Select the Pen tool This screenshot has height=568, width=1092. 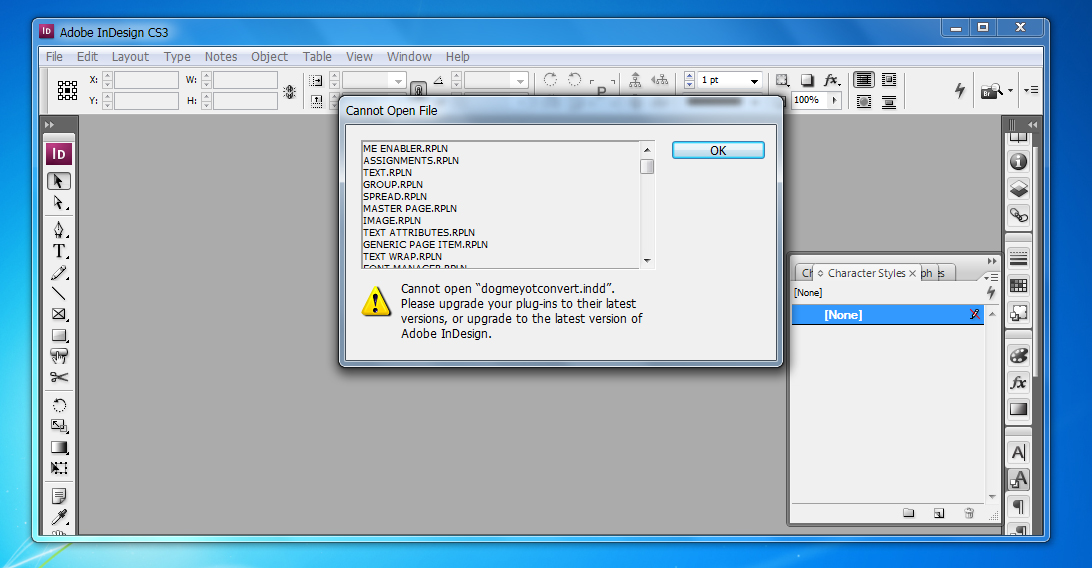coord(58,230)
